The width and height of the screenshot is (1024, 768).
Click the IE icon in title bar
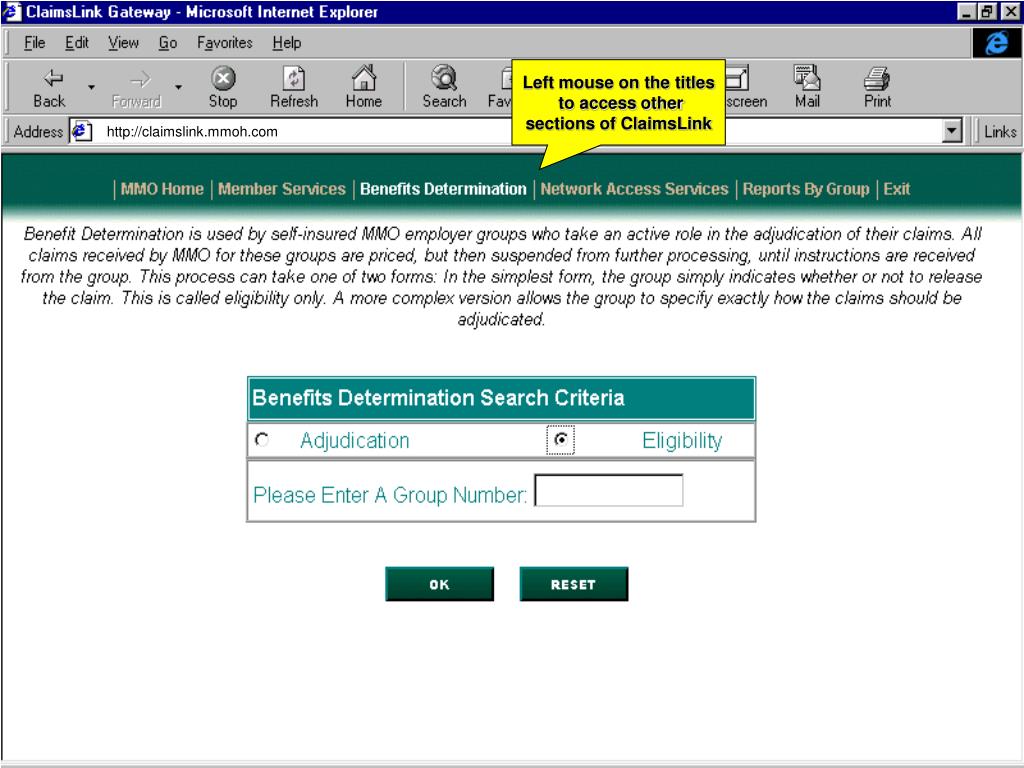(x=12, y=12)
